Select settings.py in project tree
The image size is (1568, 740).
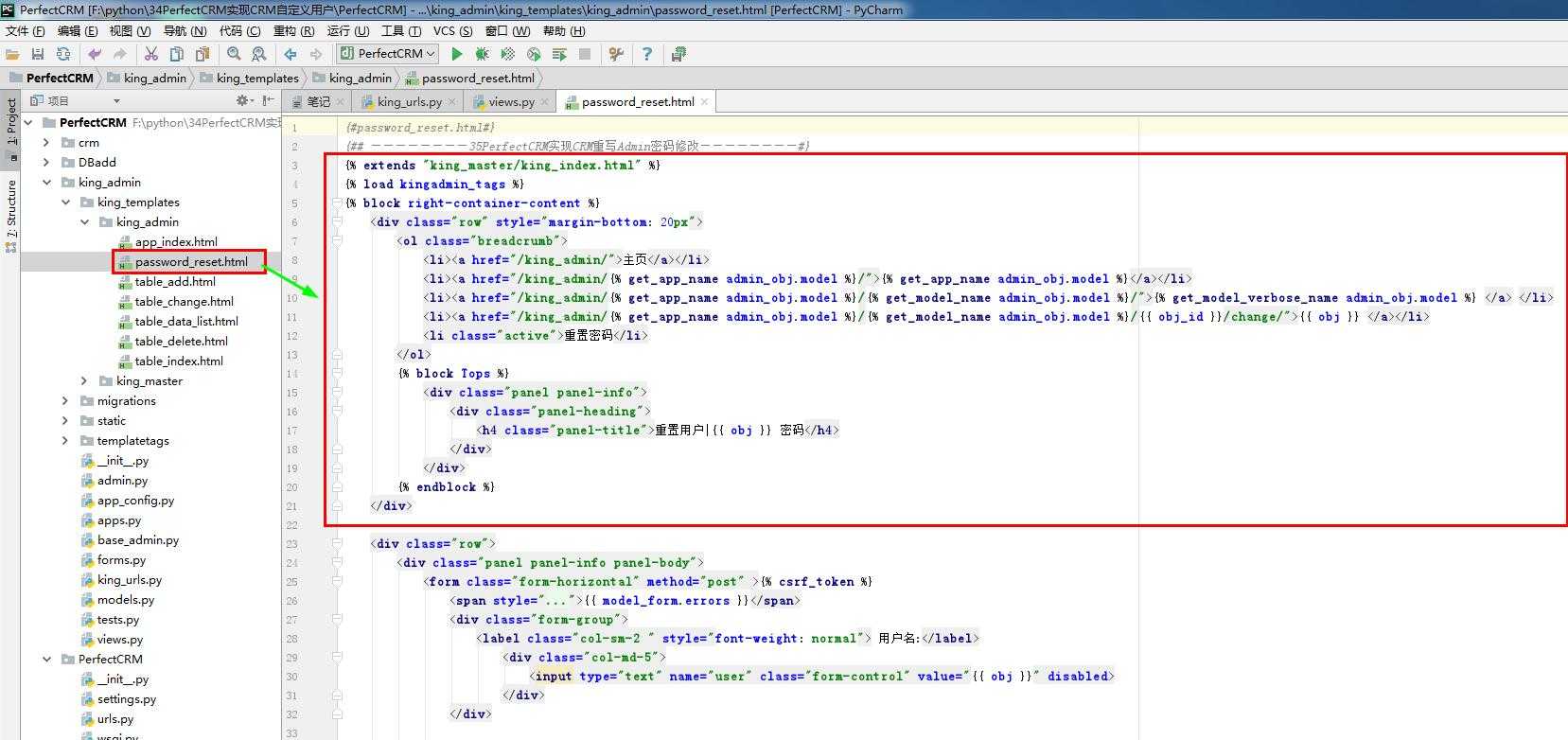click(127, 698)
